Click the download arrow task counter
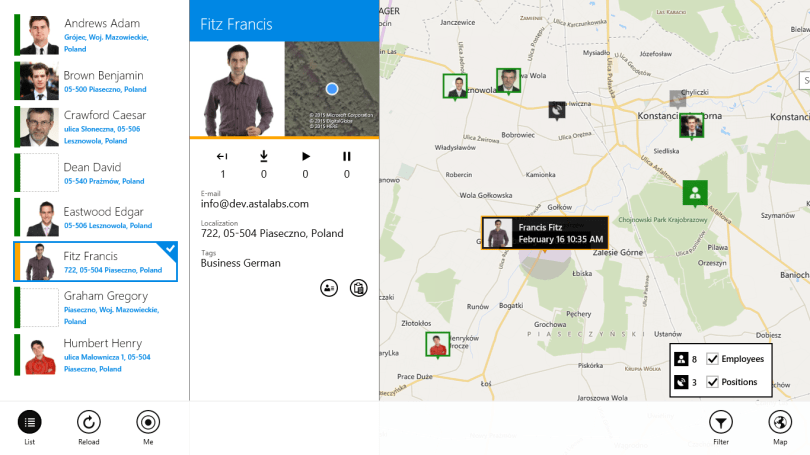 tap(264, 156)
